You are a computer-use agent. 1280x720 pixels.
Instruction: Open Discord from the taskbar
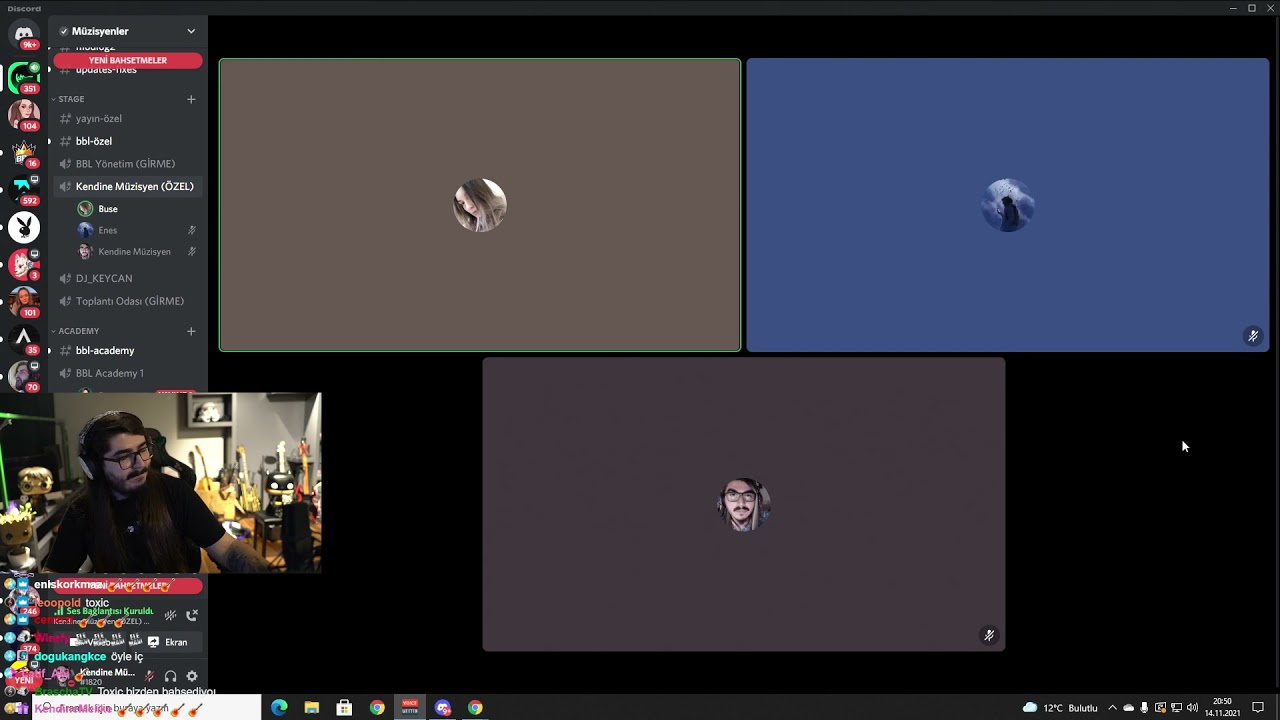443,707
